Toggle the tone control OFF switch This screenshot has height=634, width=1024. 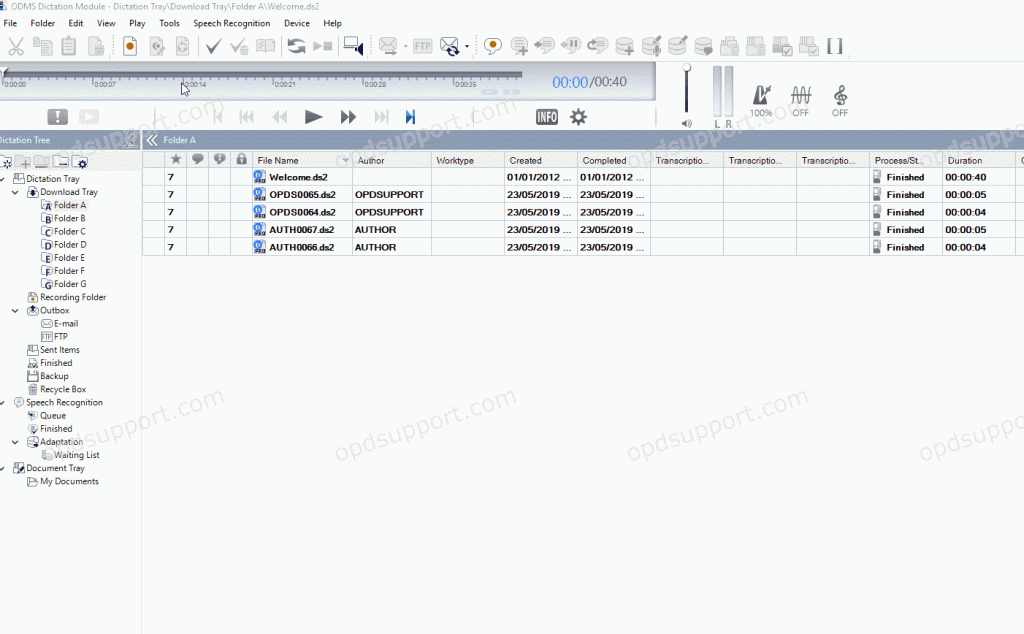point(840,98)
